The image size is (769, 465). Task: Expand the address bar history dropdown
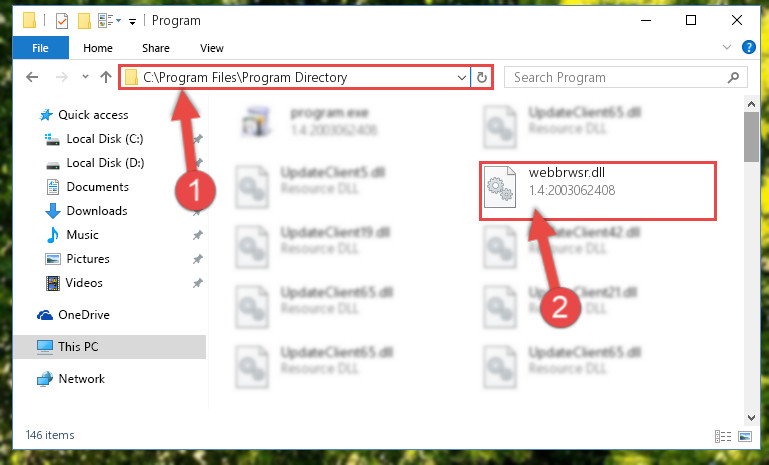click(x=461, y=78)
